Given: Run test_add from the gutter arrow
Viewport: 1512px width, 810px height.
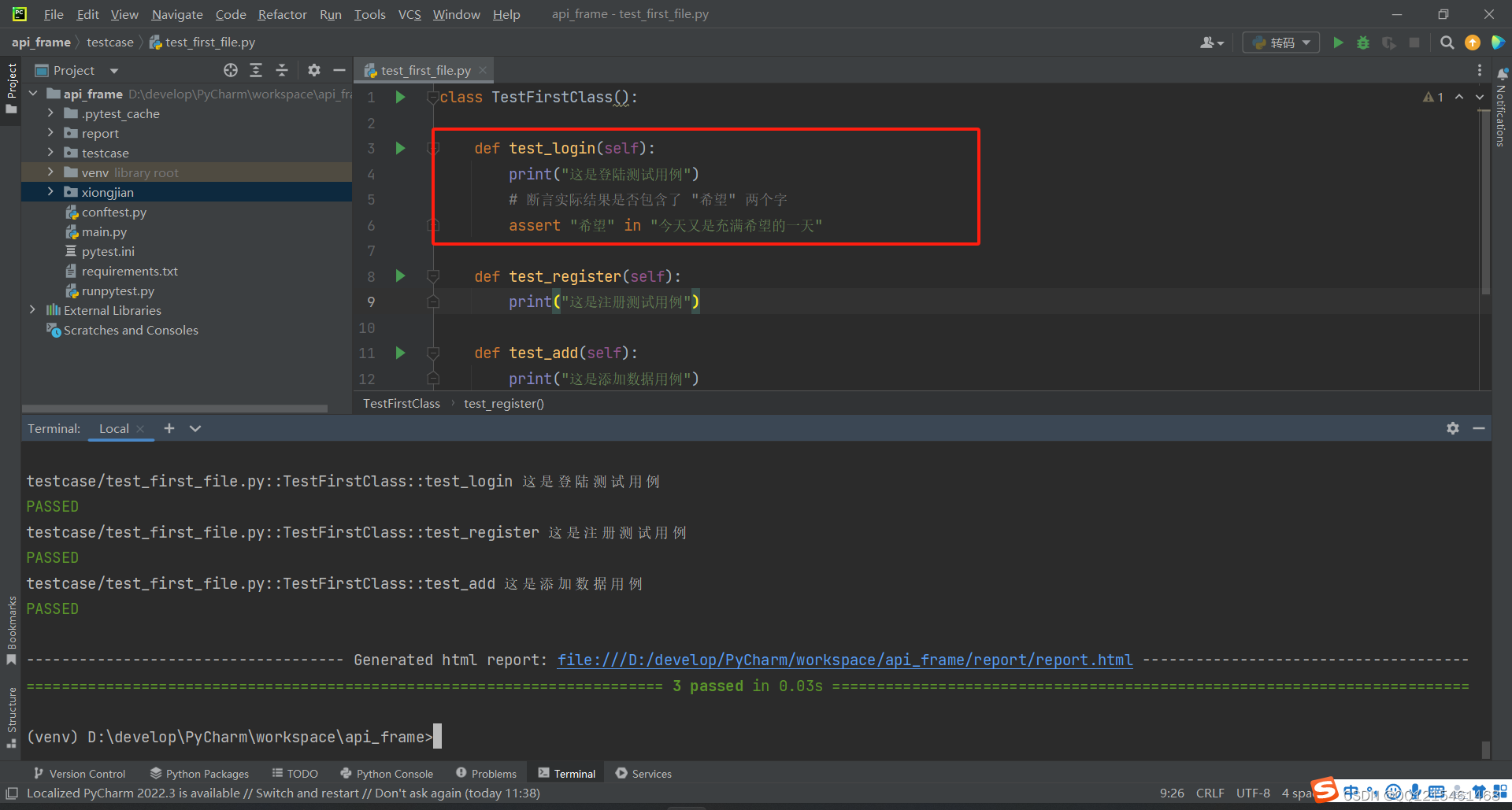Looking at the screenshot, I should [400, 353].
